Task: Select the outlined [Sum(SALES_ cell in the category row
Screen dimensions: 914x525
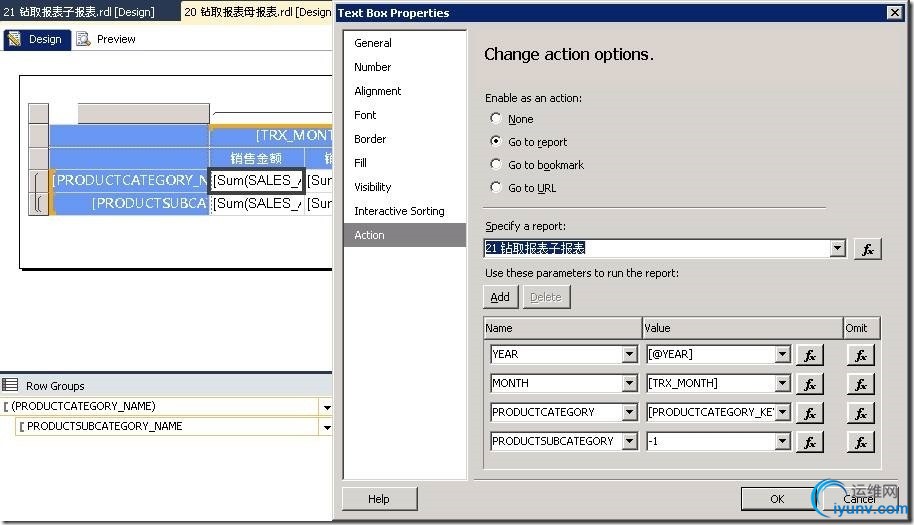Action: pyautogui.click(x=257, y=181)
